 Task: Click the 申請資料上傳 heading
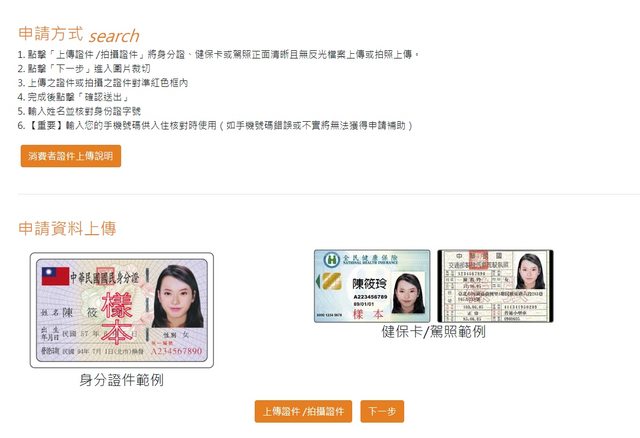[67, 229]
